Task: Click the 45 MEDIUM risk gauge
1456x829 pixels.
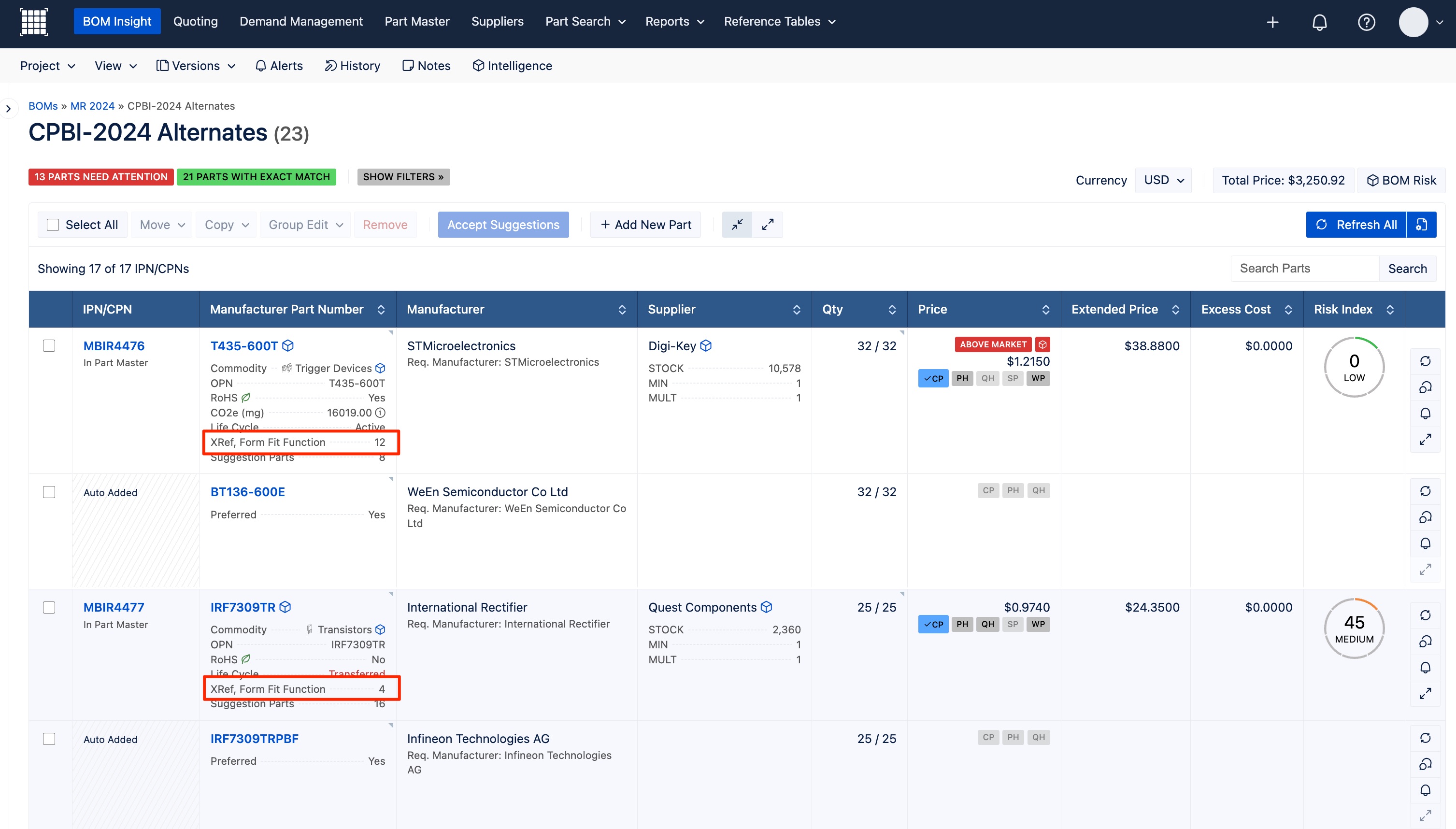Action: click(x=1354, y=629)
